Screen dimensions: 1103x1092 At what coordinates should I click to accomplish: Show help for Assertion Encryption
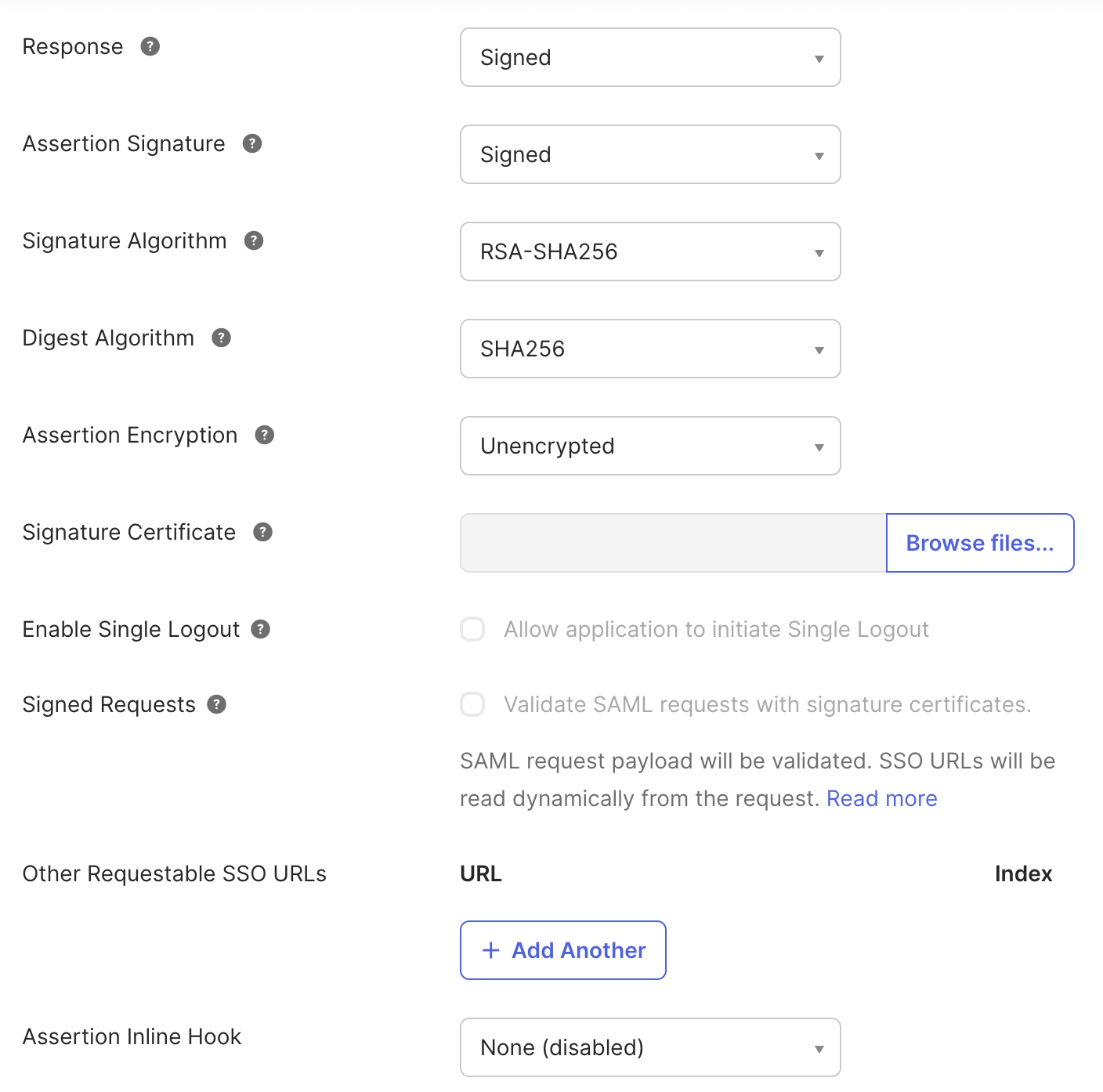pos(265,435)
